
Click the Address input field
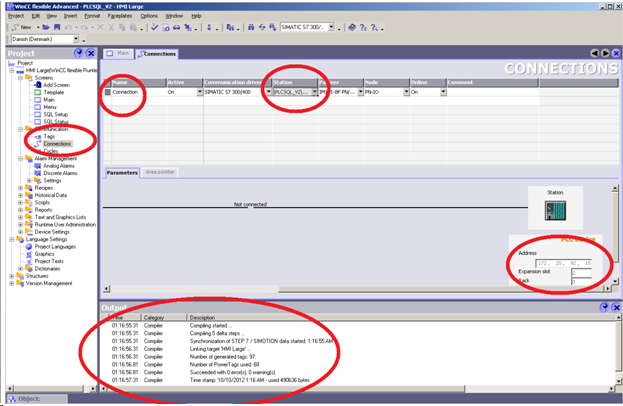[563, 263]
